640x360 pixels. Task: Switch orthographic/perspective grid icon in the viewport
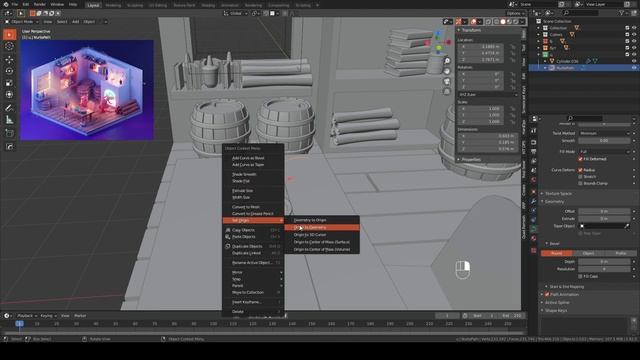[x=447, y=91]
